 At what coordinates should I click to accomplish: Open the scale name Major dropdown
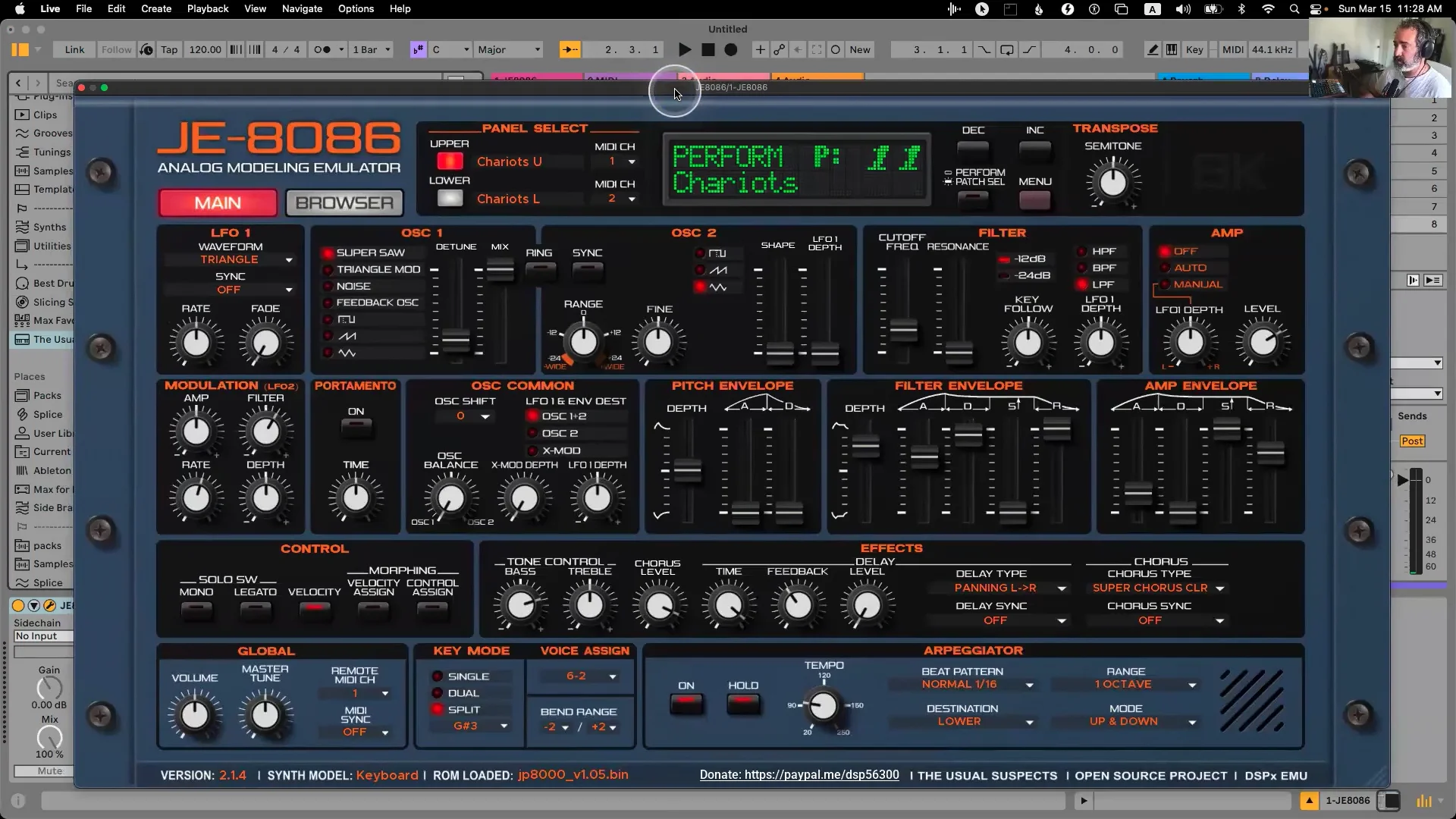pyautogui.click(x=509, y=50)
